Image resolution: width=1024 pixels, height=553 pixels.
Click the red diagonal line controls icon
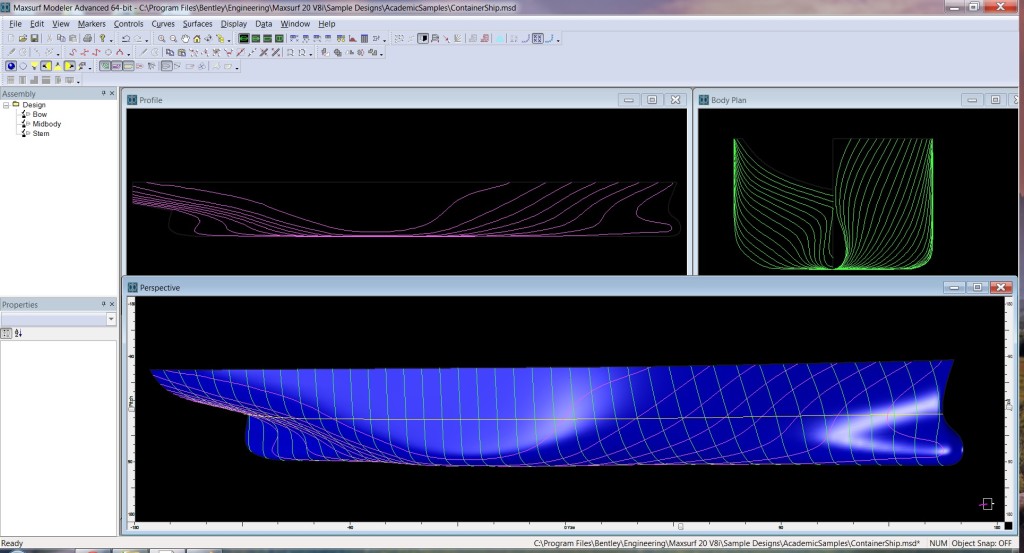(240, 52)
